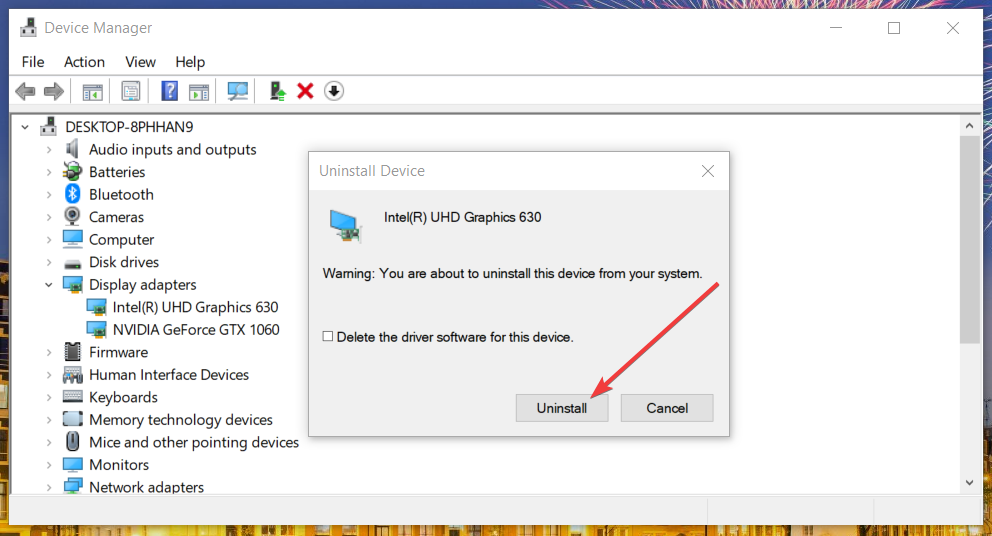Maximize the Device Manager window
The height and width of the screenshot is (536, 992).
894,28
